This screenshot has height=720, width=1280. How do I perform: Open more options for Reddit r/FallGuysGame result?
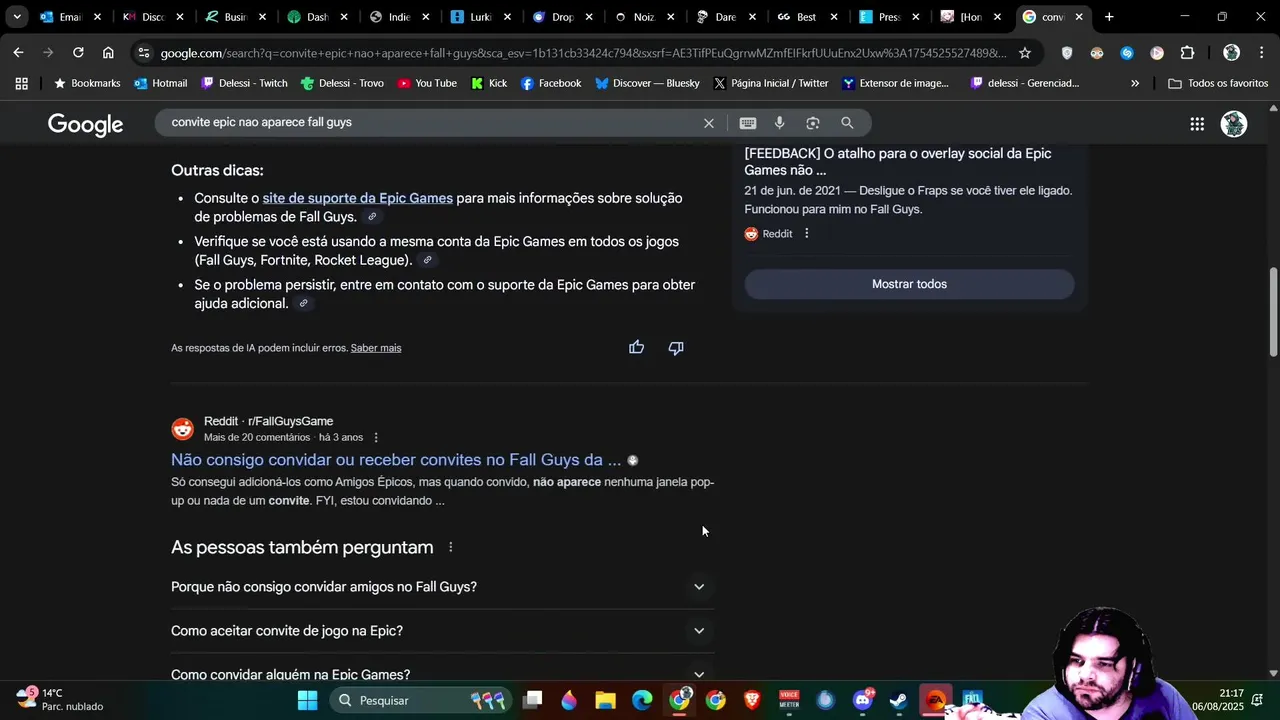pos(376,438)
